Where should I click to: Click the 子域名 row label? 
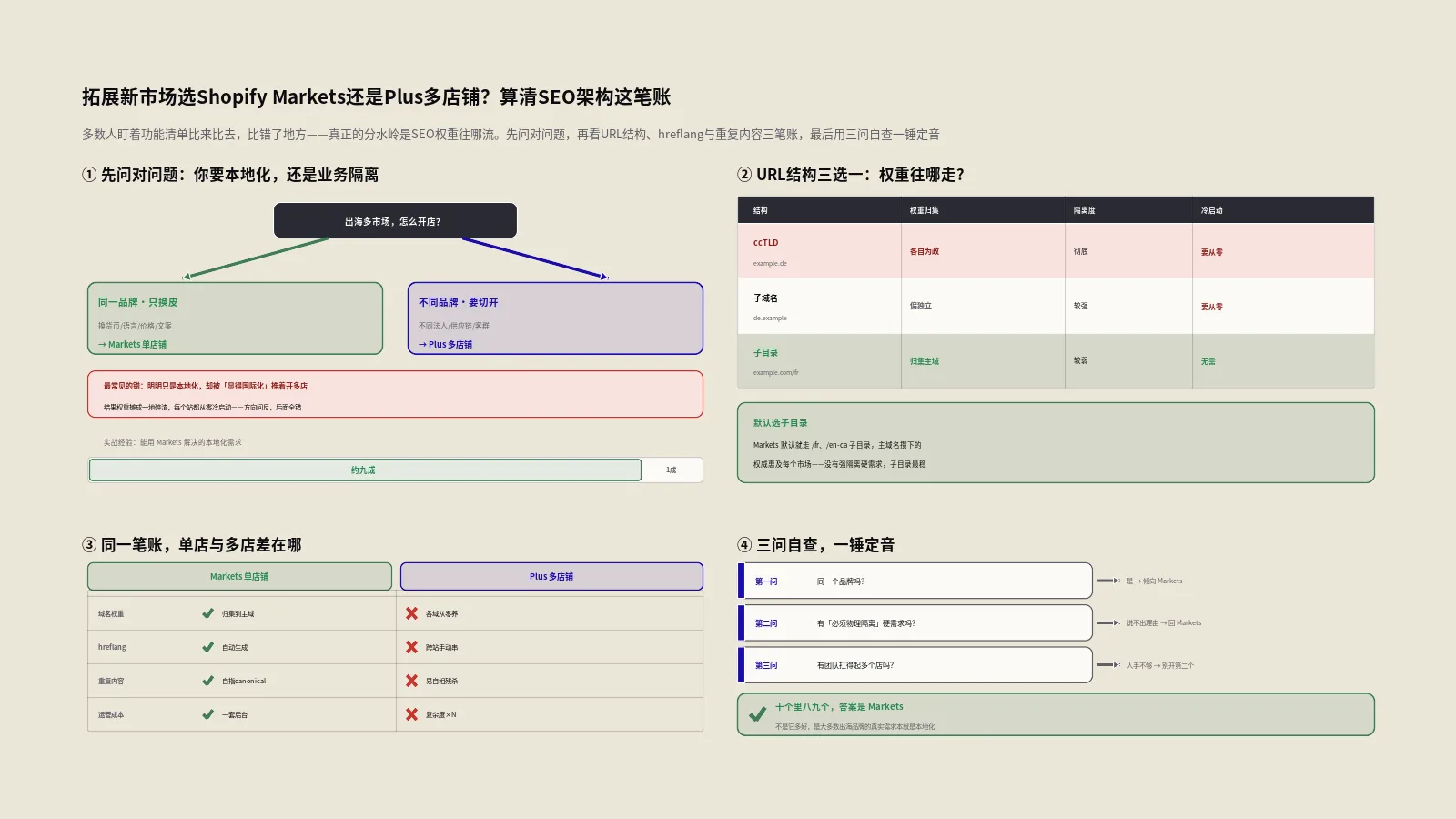tap(765, 298)
